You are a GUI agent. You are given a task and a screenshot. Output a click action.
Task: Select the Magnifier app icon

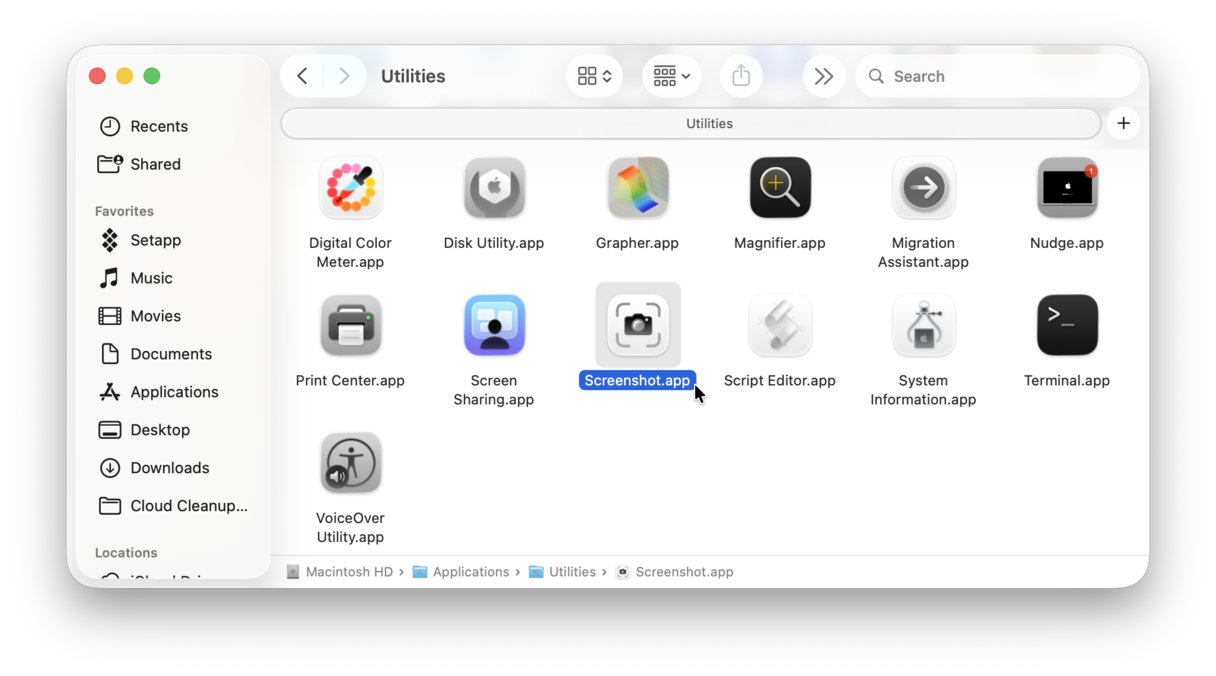tap(780, 188)
